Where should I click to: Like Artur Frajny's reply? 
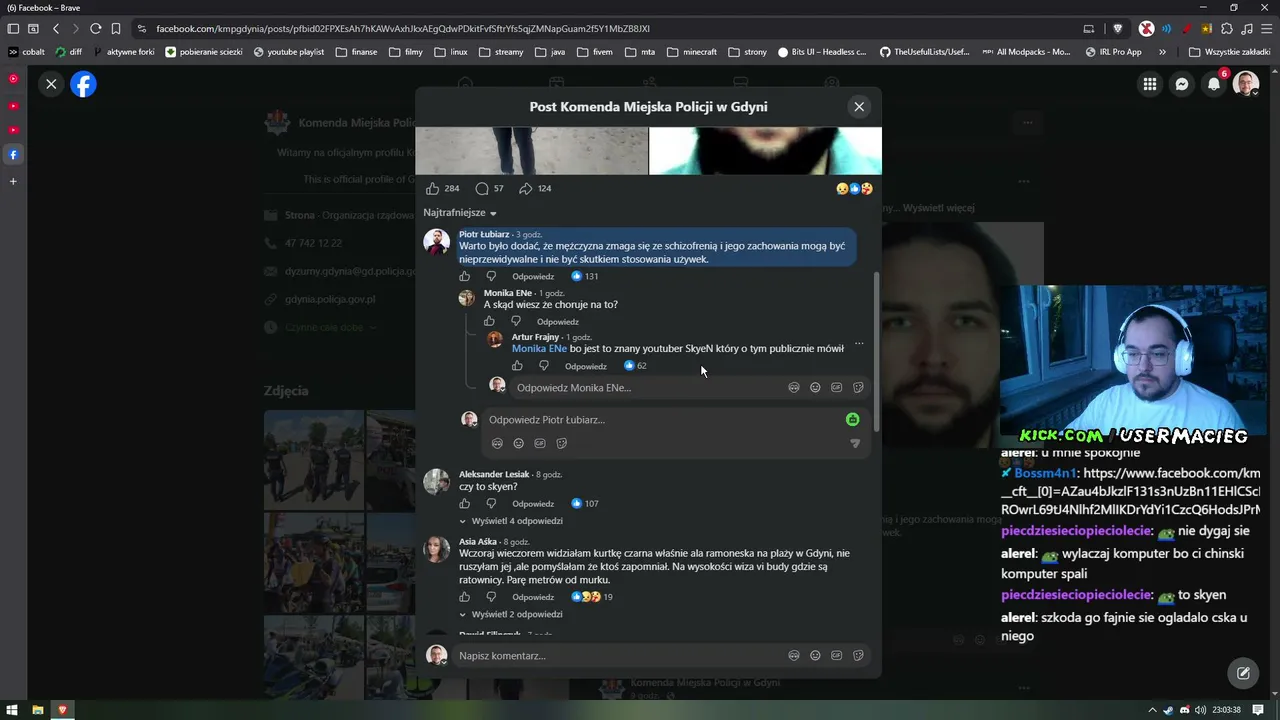(517, 366)
